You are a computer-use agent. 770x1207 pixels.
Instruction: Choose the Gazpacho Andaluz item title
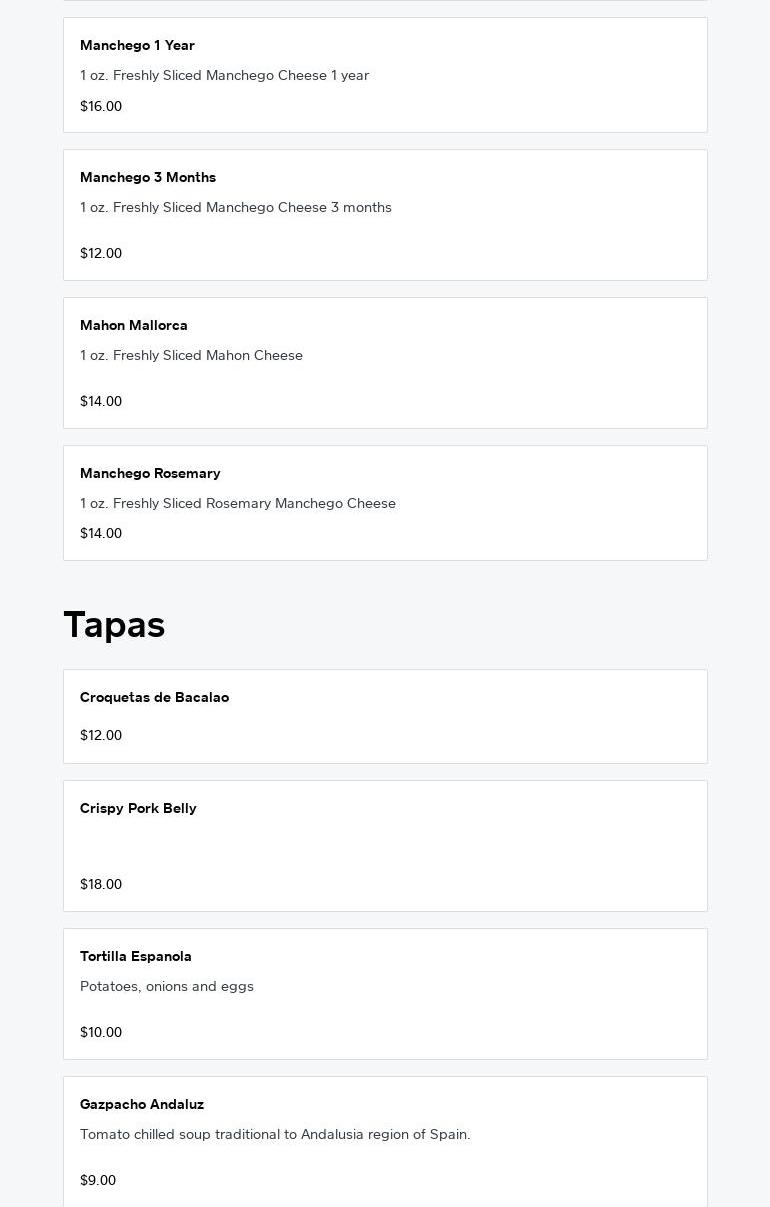point(142,1104)
